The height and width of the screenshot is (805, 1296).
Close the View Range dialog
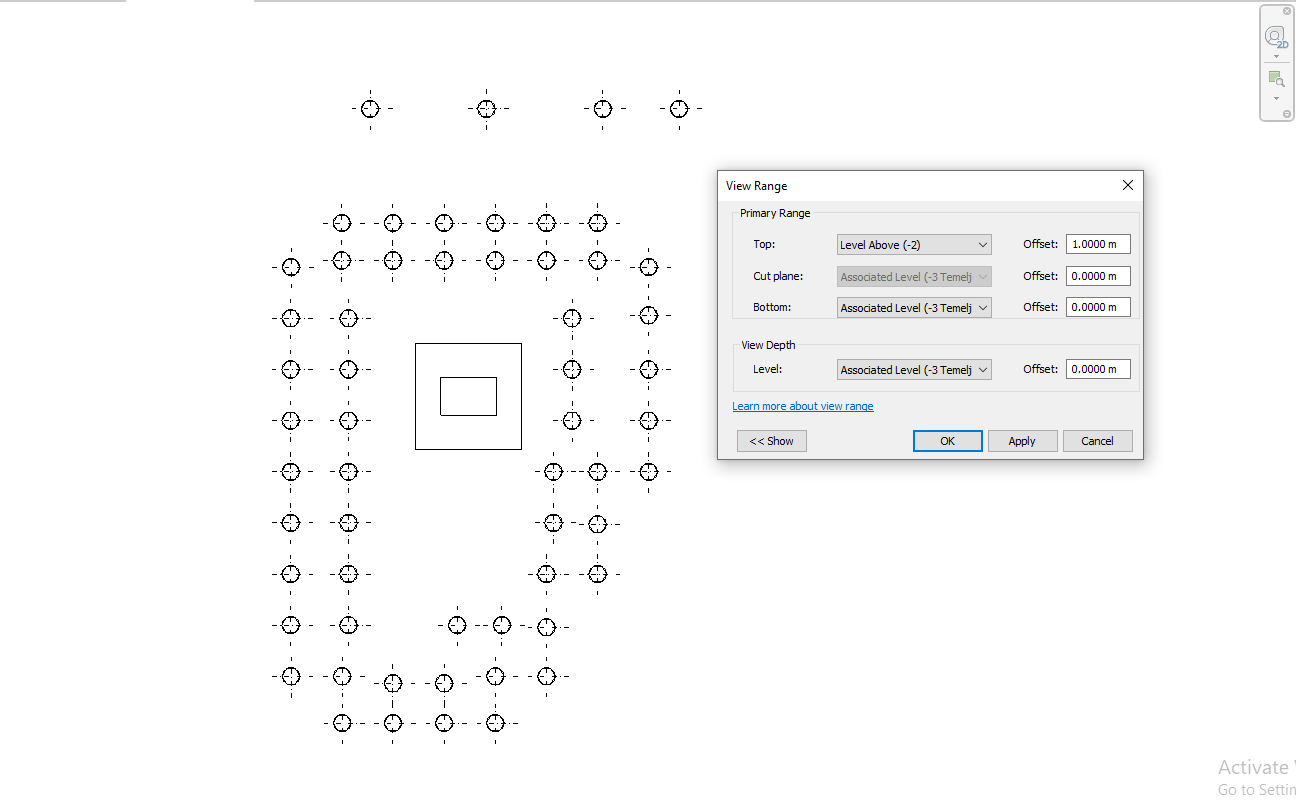pos(1127,185)
